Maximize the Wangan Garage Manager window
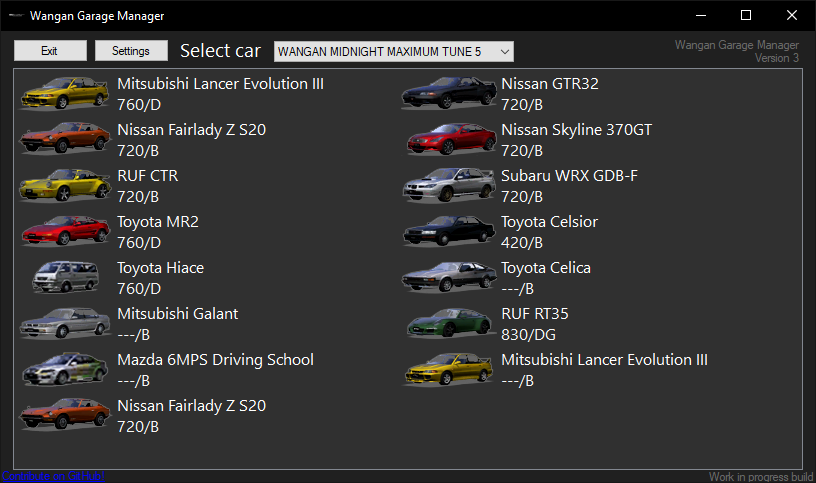Viewport: 816px width, 483px height. tap(746, 15)
